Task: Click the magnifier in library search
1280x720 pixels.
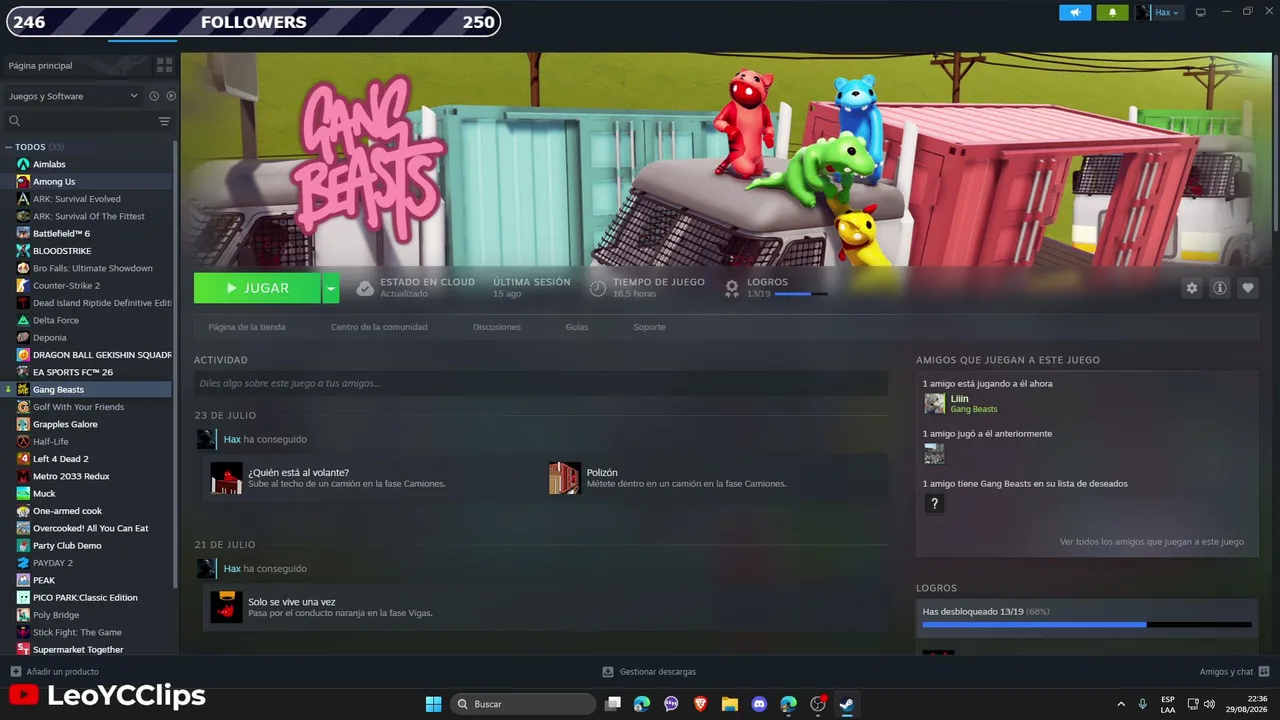Action: pyautogui.click(x=15, y=121)
